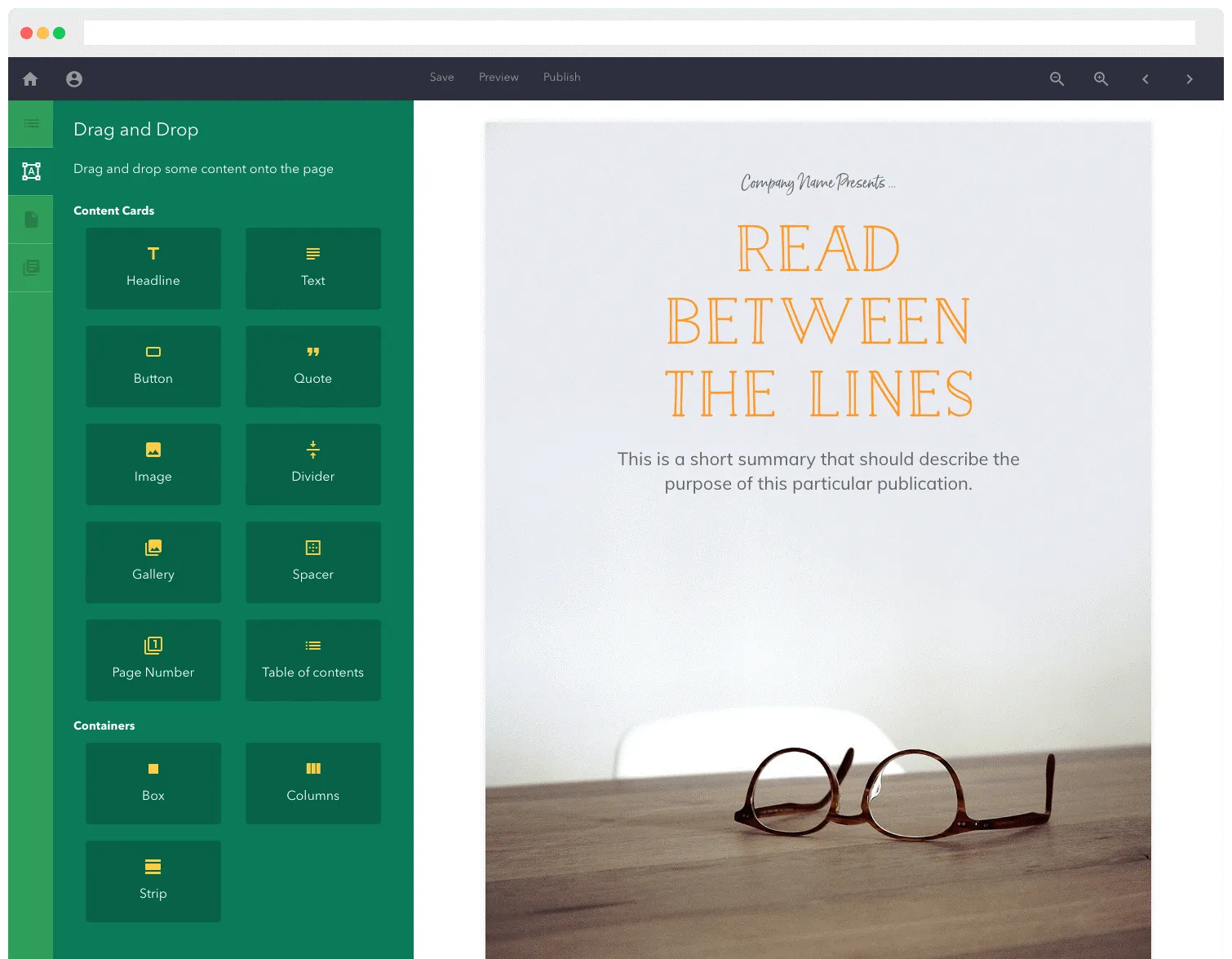Select the Gallery content card

[153, 562]
